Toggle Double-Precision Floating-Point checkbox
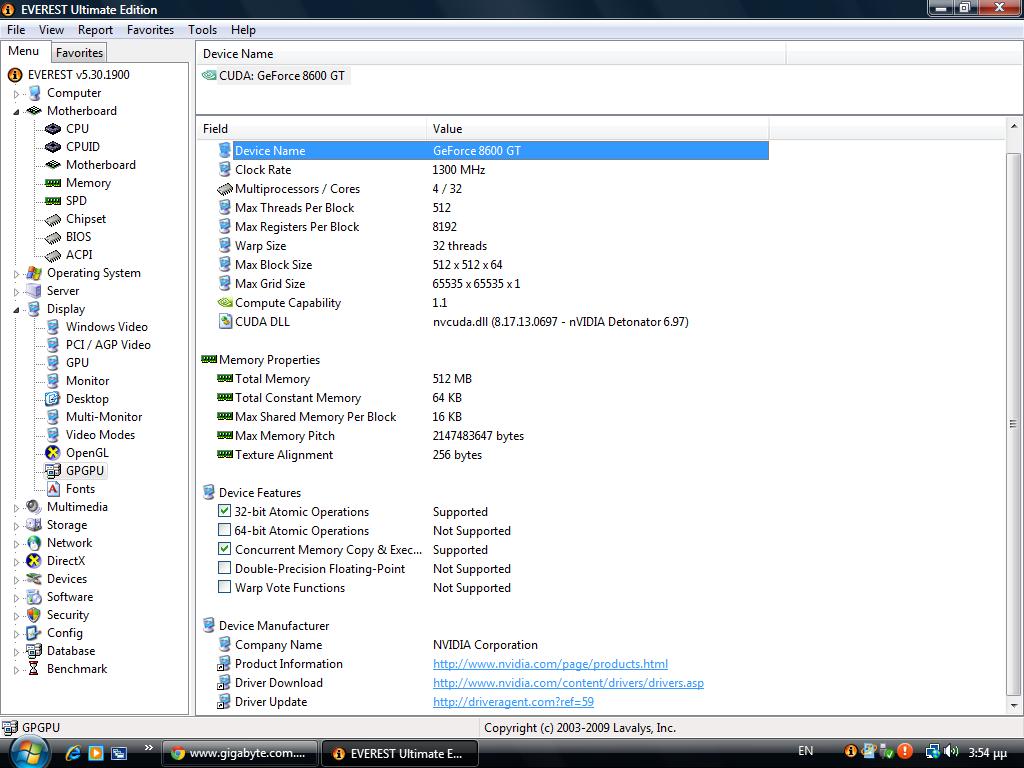The width and height of the screenshot is (1024, 768). pos(224,568)
